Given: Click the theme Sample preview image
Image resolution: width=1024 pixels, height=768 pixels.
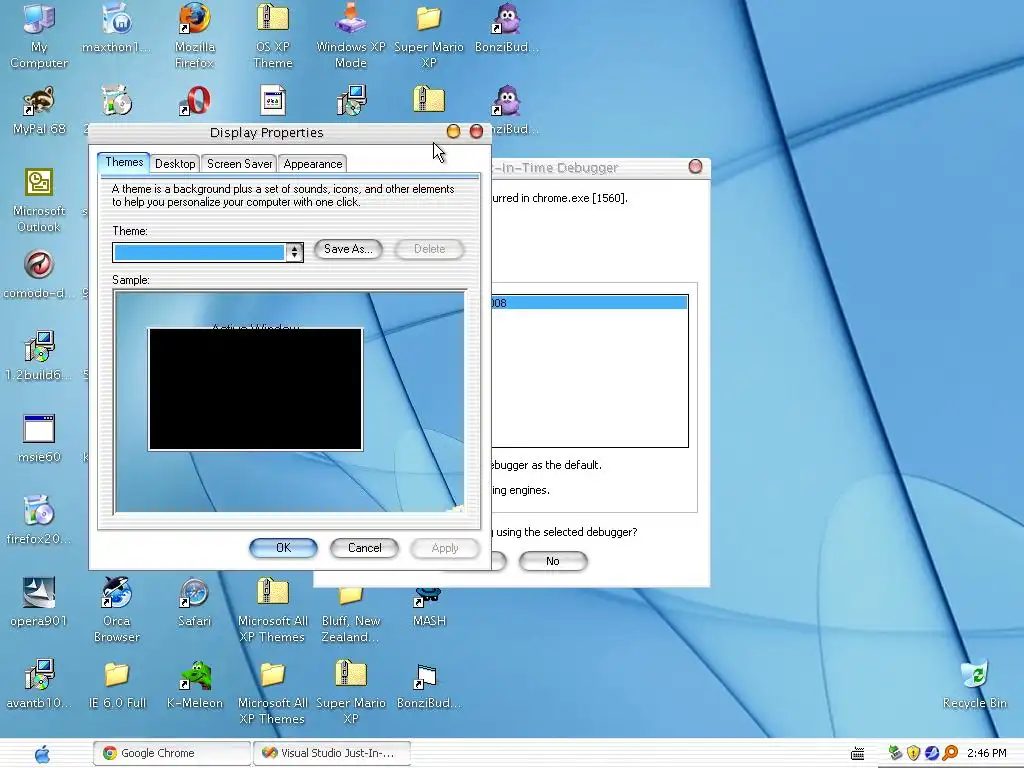Looking at the screenshot, I should 289,402.
